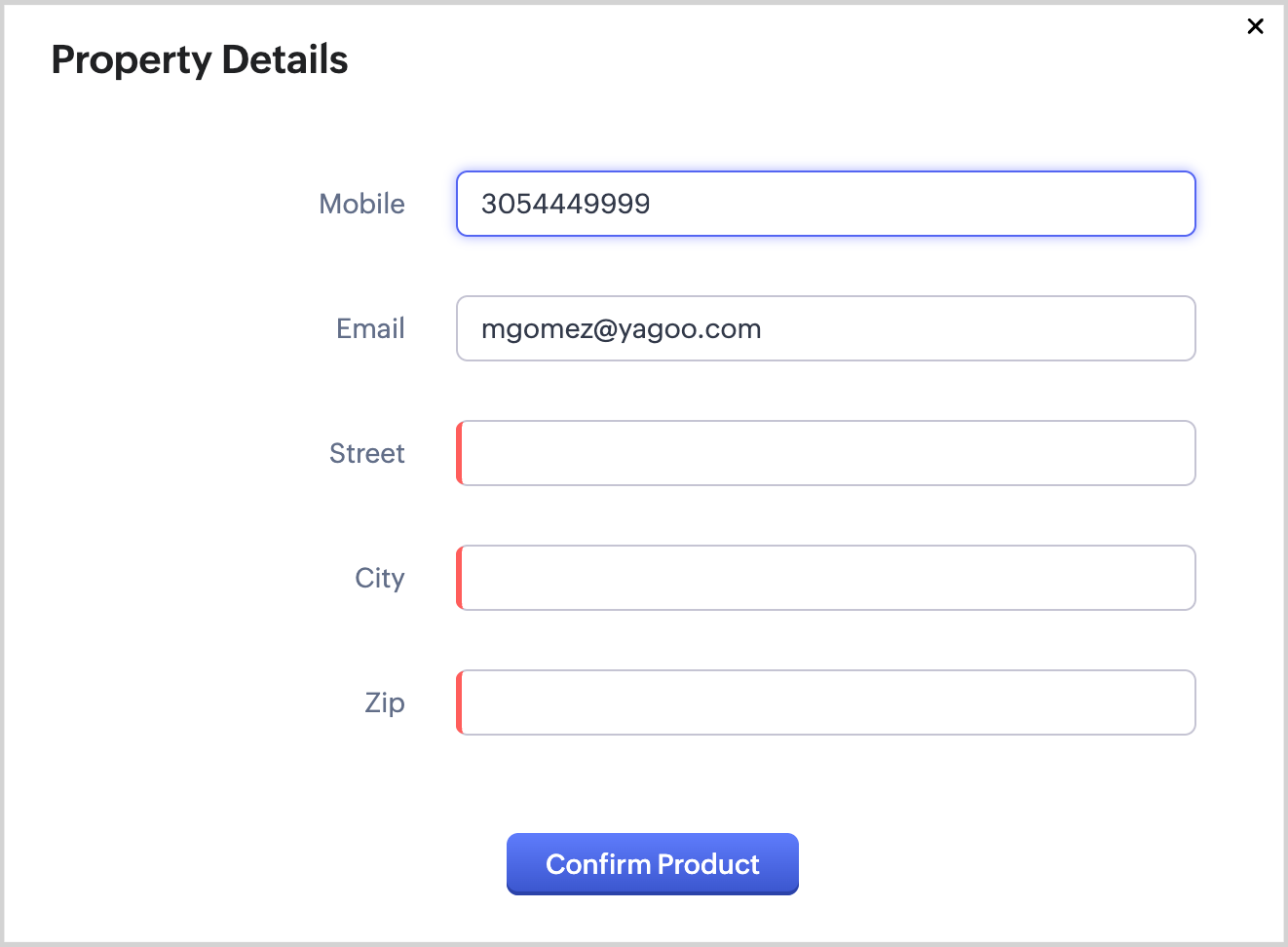
Task: Click the mgomez@yagoo.com email text
Action: [621, 329]
